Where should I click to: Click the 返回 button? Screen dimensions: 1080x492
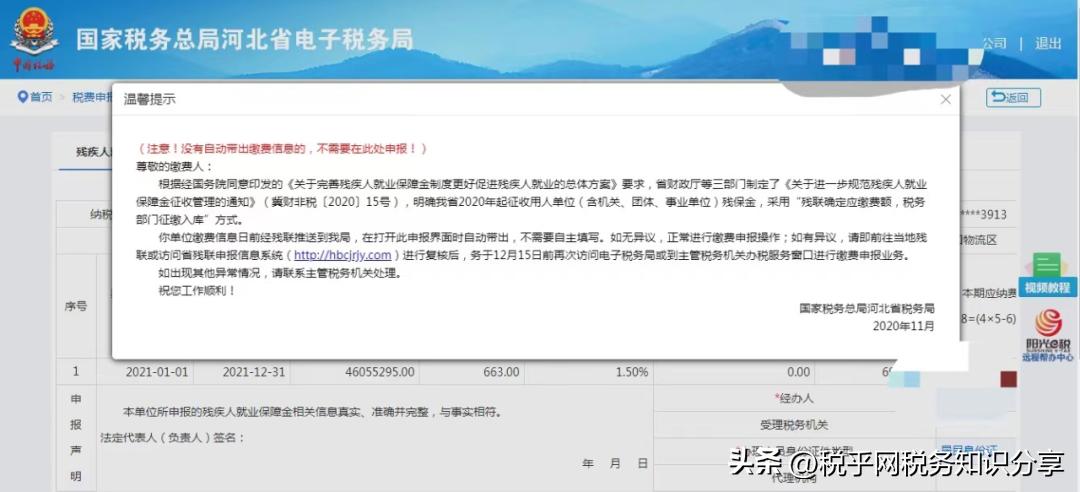tap(1013, 98)
